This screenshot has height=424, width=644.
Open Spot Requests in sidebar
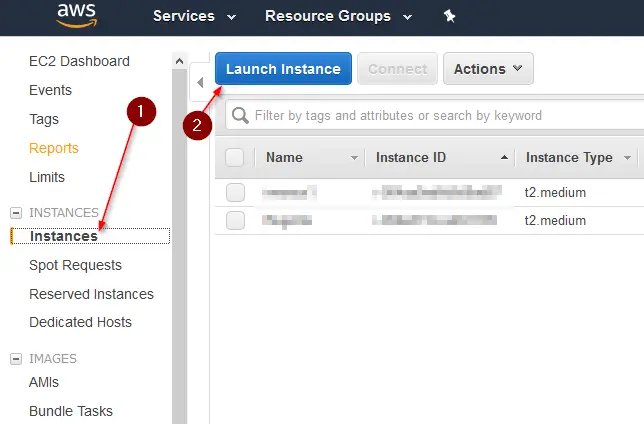point(76,265)
